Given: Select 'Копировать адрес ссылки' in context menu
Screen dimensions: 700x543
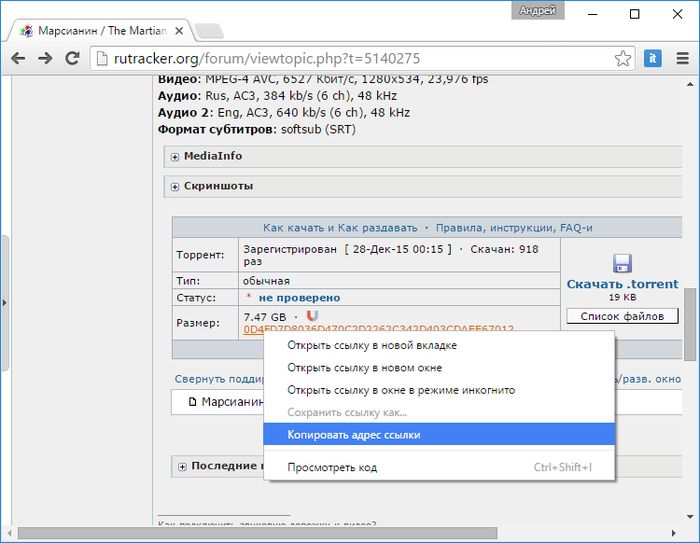Looking at the screenshot, I should pos(354,434).
